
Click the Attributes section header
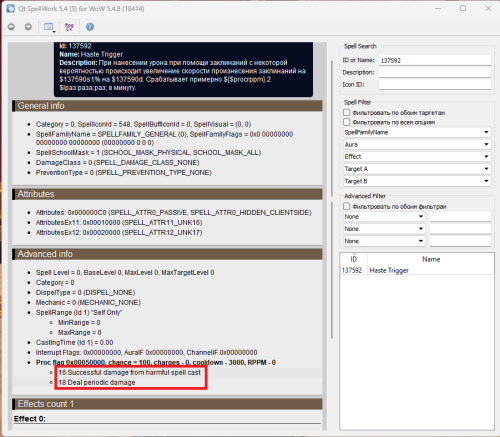tap(167, 194)
